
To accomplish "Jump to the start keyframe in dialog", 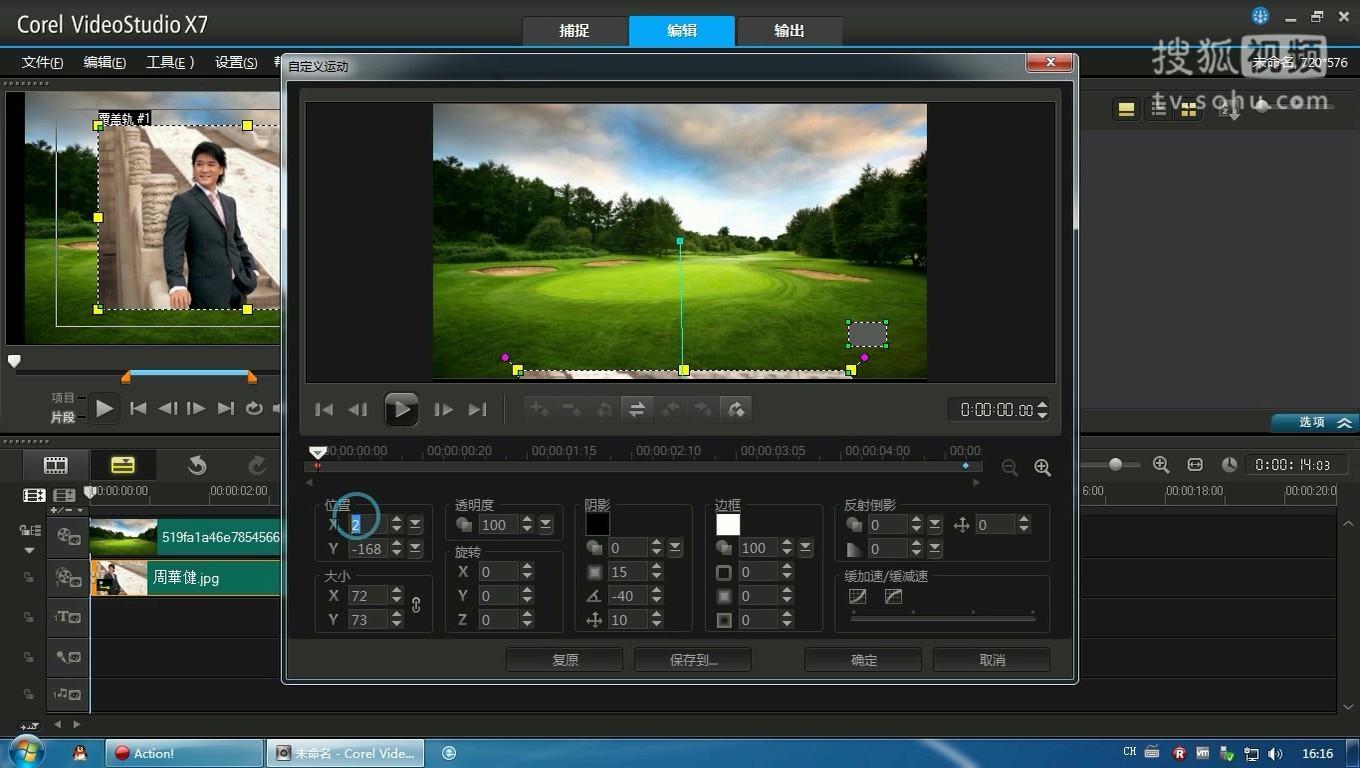I will [x=324, y=409].
